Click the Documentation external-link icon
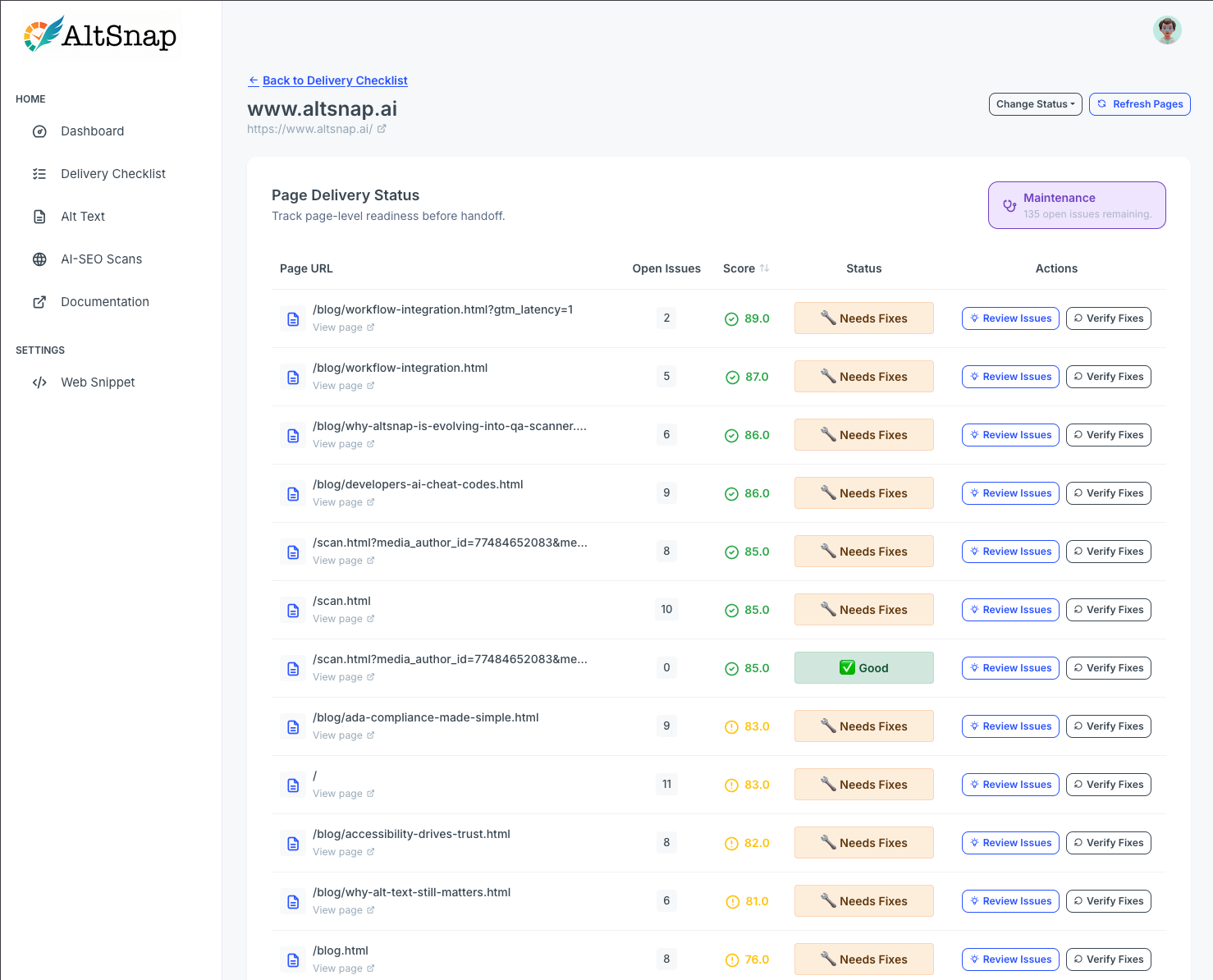 coord(39,301)
